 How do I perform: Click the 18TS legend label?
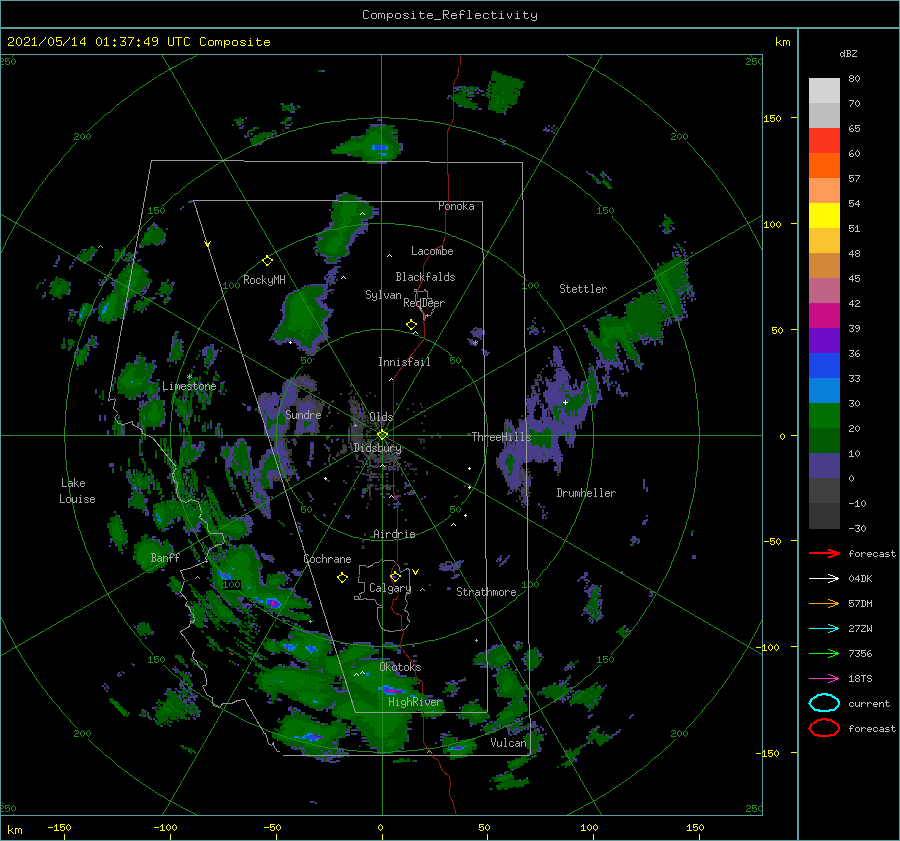tap(860, 679)
